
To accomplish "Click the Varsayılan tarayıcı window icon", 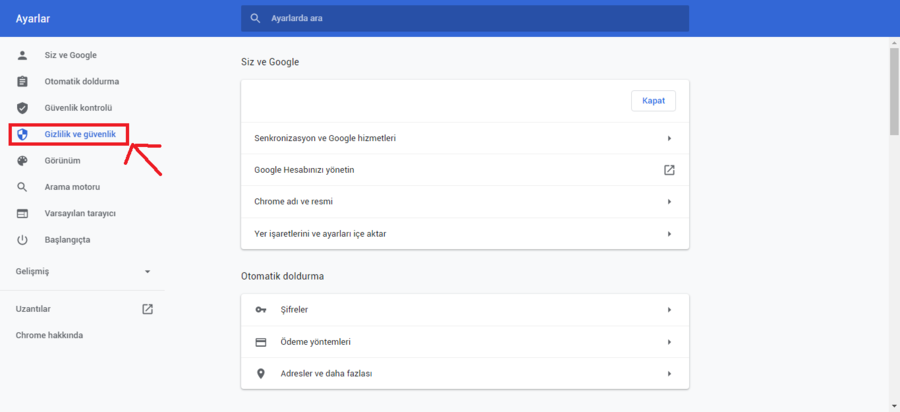I will coord(22,213).
